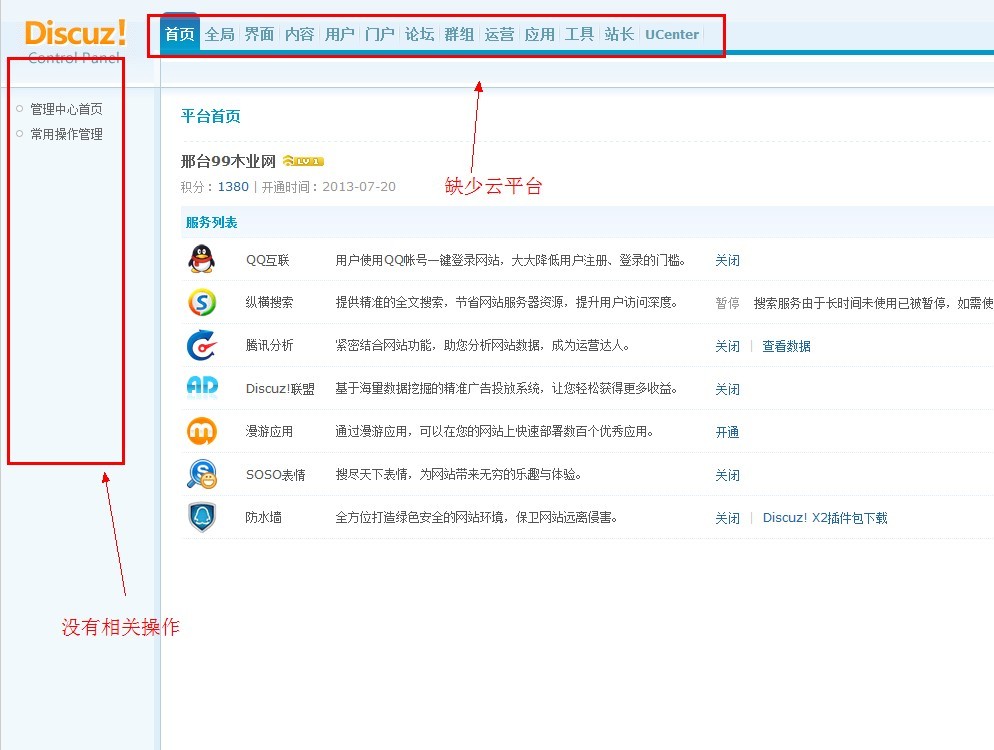The height and width of the screenshot is (750, 994).
Task: Open the 运营 tab
Action: (500, 34)
